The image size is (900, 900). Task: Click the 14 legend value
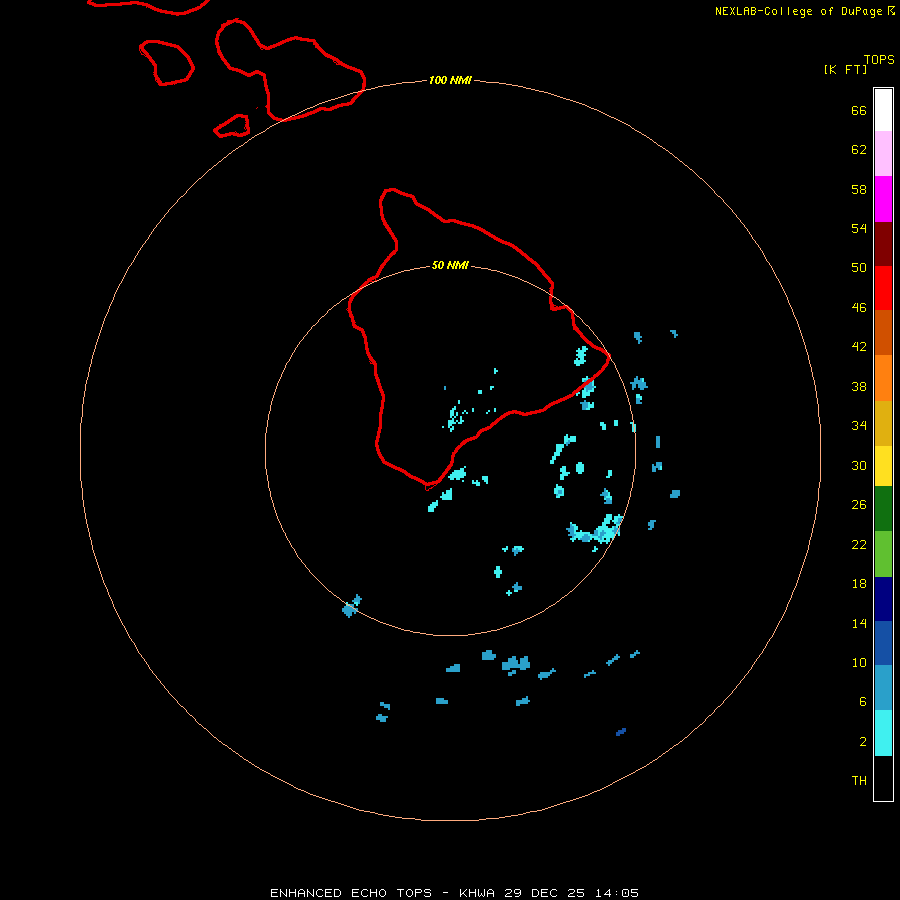pos(859,624)
